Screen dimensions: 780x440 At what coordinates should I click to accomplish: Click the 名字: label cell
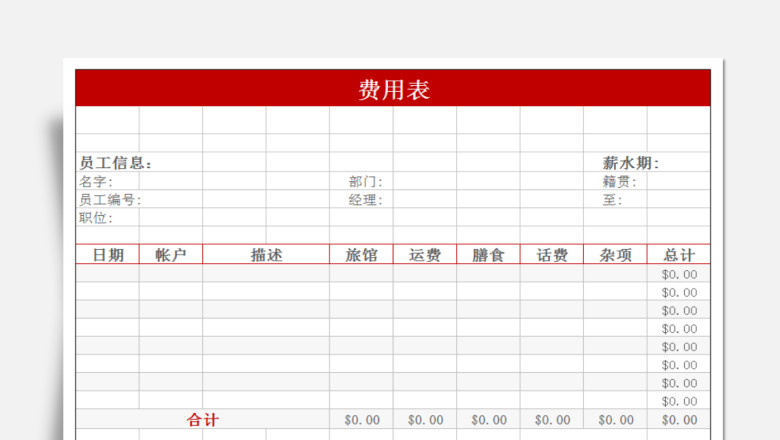tap(107, 181)
